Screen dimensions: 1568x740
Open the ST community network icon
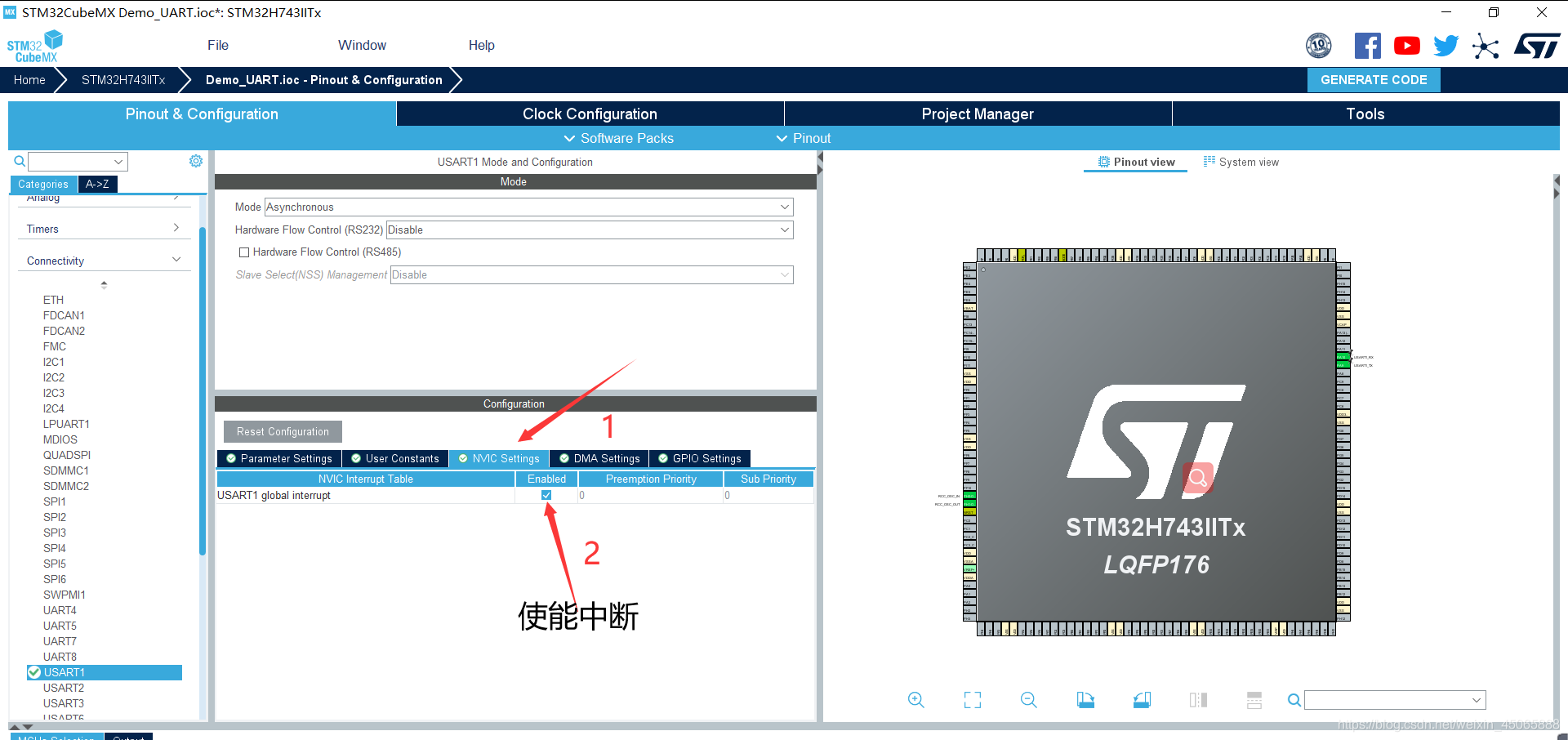1486,46
